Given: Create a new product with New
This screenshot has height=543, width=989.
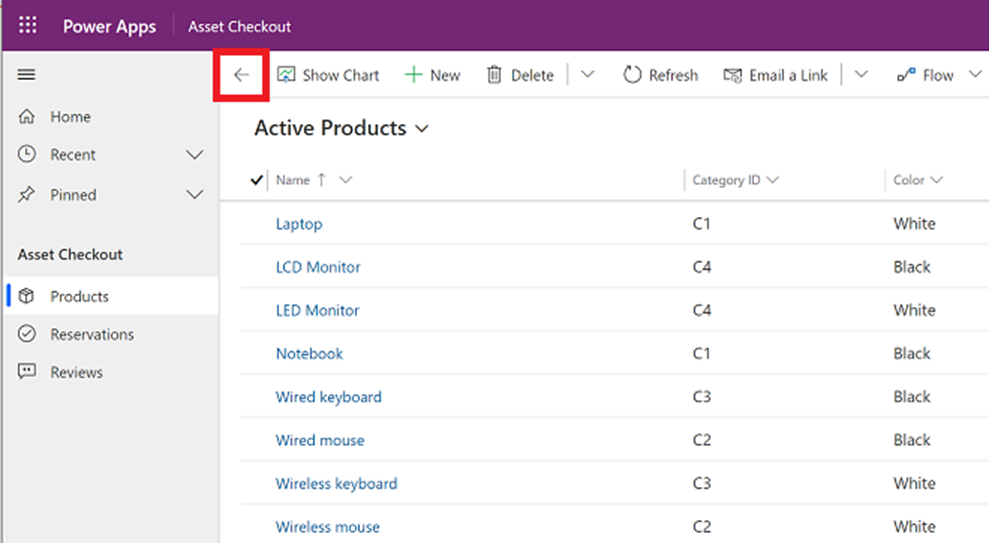Looking at the screenshot, I should click(x=432, y=75).
